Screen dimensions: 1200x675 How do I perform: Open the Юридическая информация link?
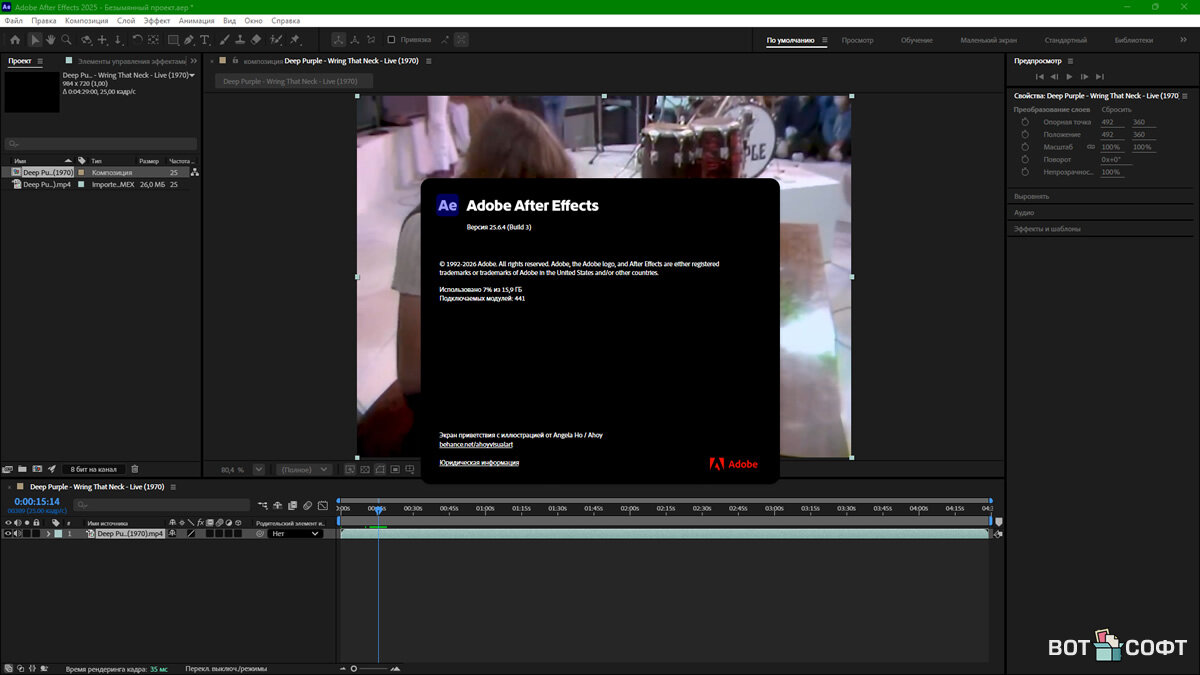point(479,463)
